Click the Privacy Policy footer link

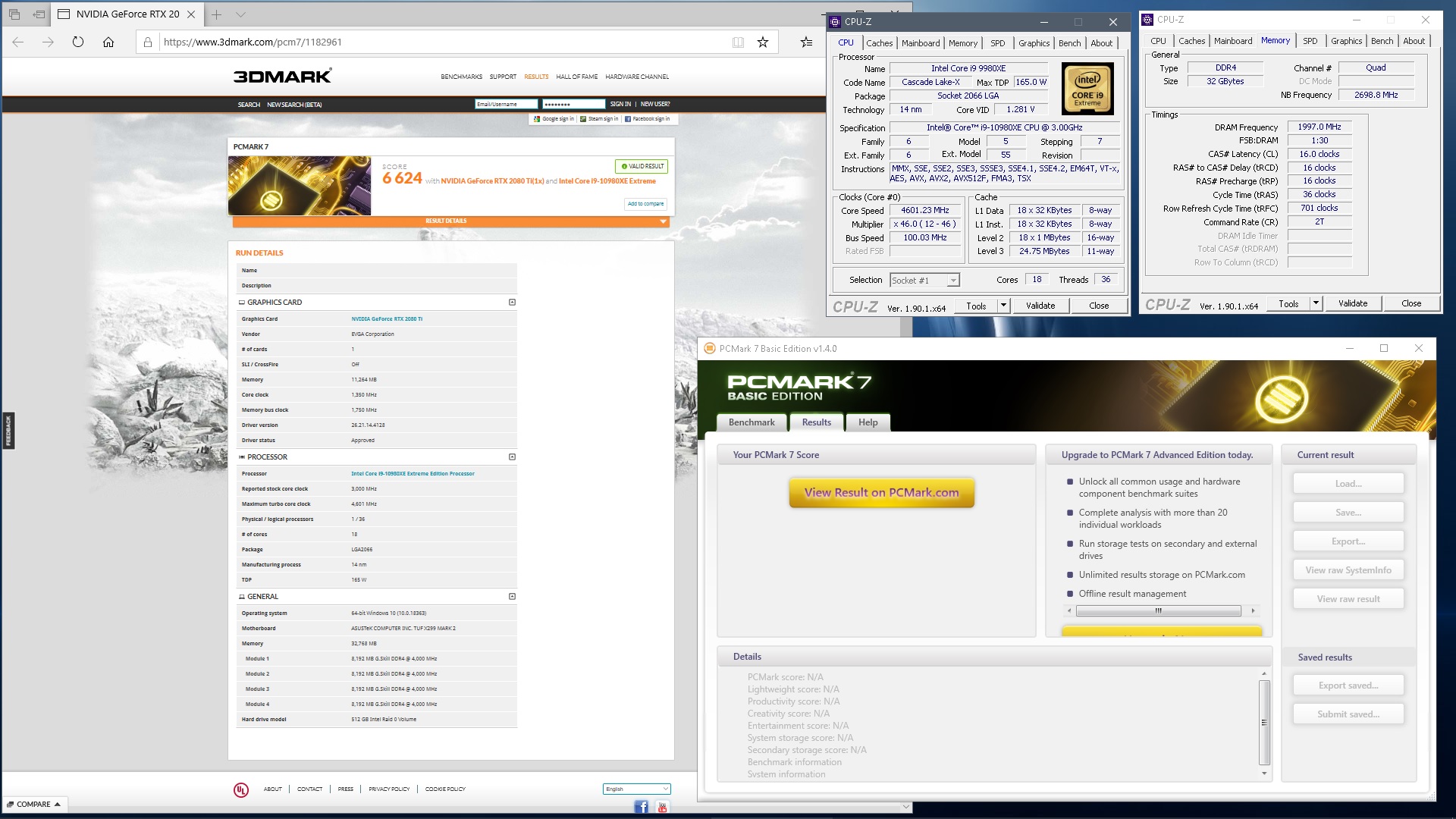(389, 789)
